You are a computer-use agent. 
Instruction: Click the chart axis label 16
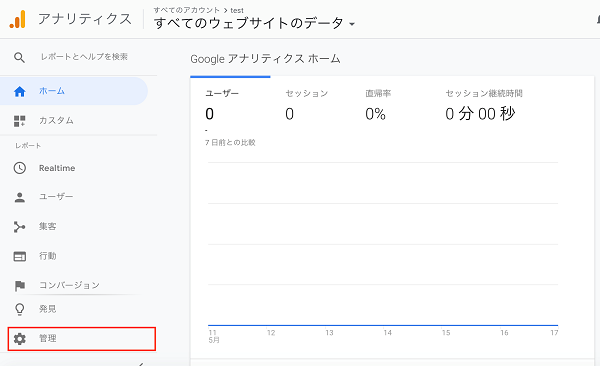point(504,333)
